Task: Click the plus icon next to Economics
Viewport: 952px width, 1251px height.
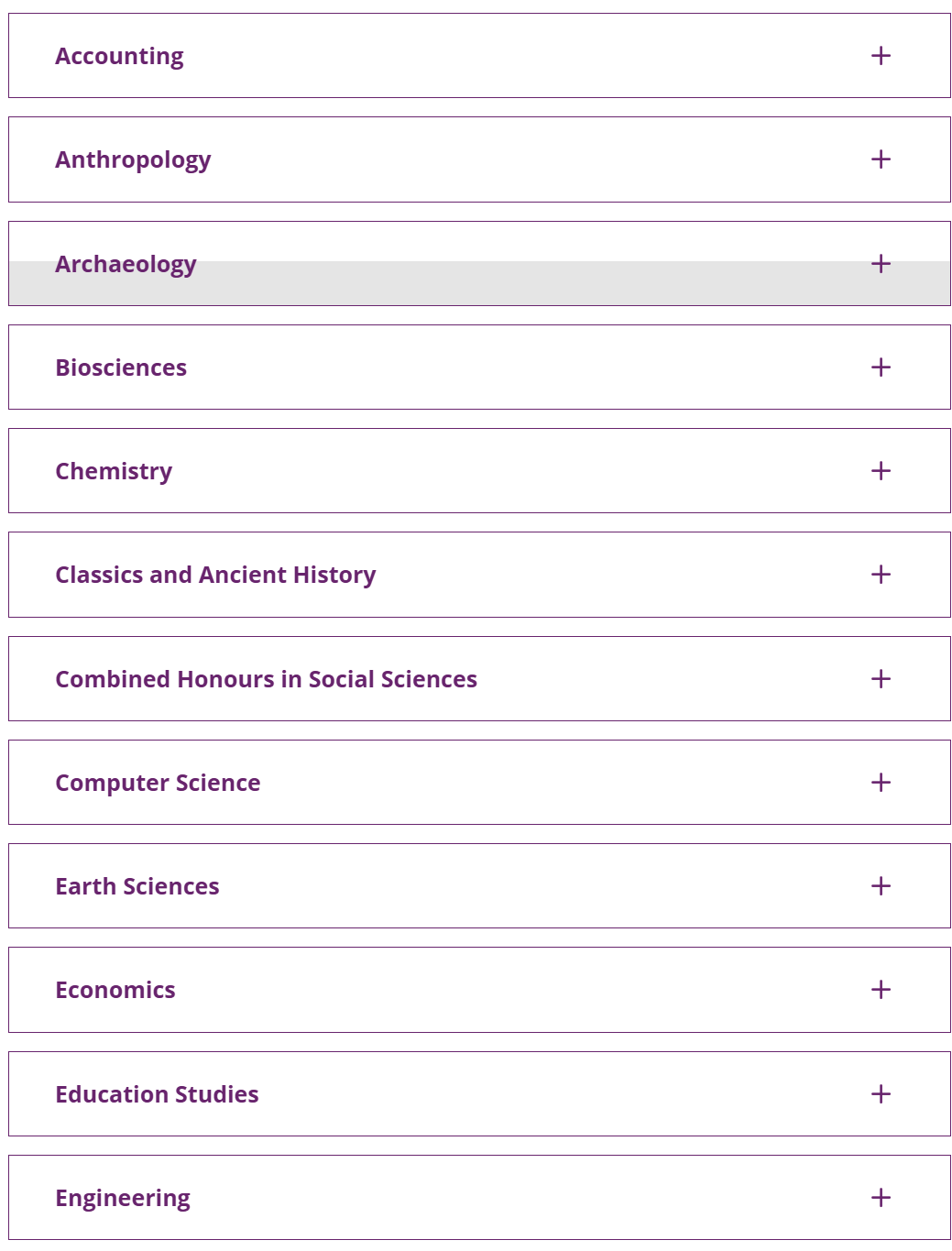Action: point(881,990)
